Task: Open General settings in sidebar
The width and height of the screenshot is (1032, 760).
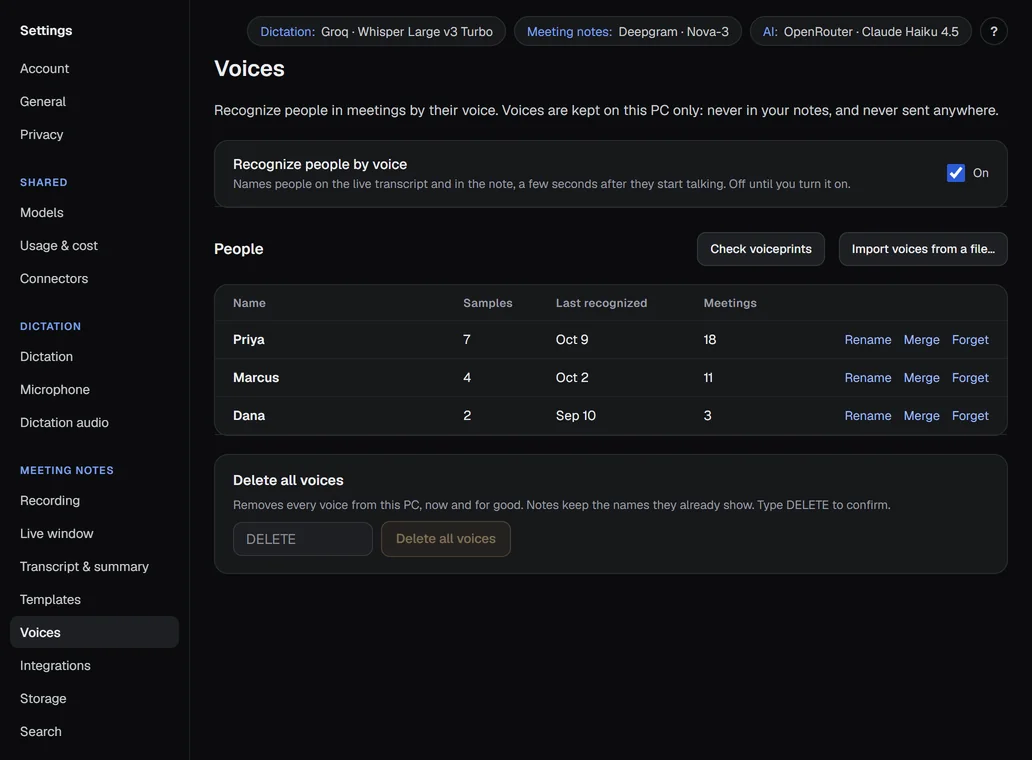Action: click(94, 101)
